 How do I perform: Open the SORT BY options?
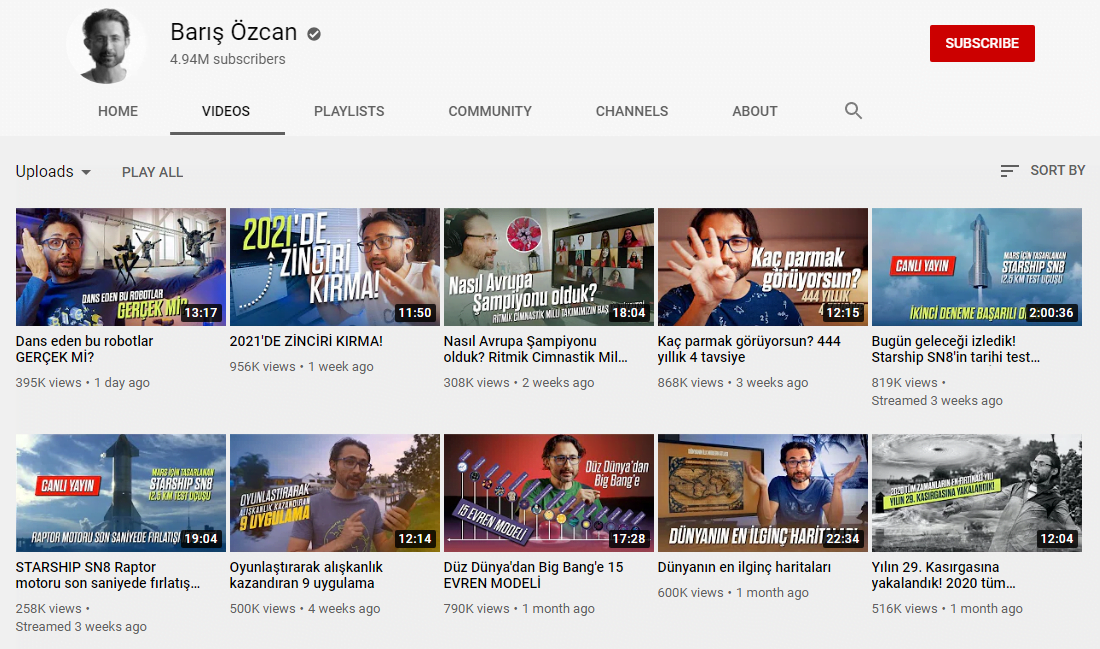(x=1058, y=171)
